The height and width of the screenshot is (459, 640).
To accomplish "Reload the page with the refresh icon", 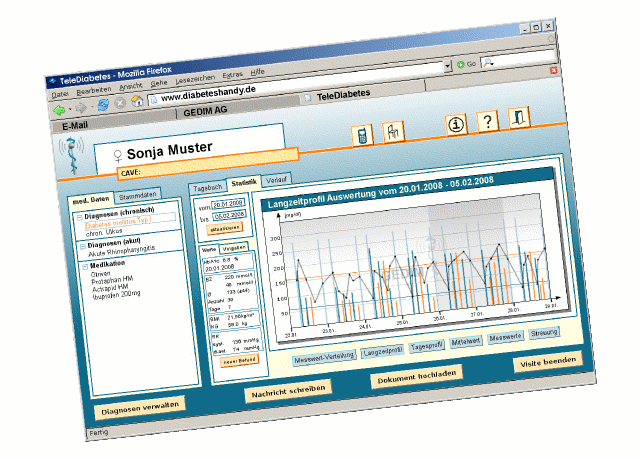I will [103, 105].
